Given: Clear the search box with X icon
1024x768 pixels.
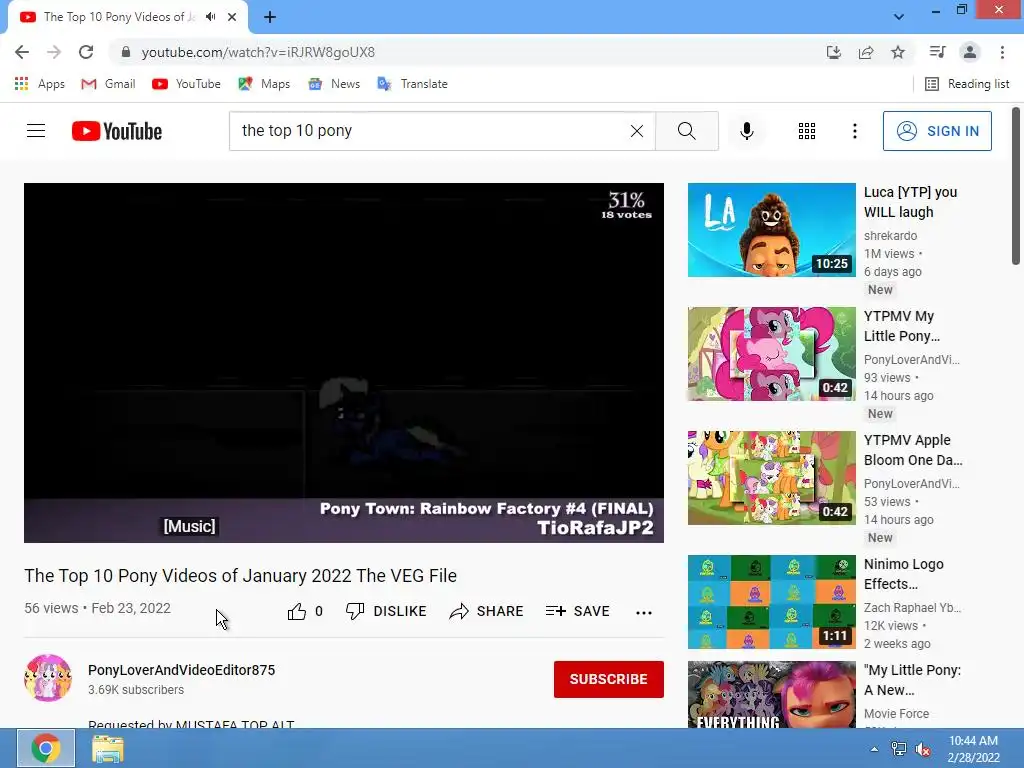Looking at the screenshot, I should pyautogui.click(x=637, y=131).
